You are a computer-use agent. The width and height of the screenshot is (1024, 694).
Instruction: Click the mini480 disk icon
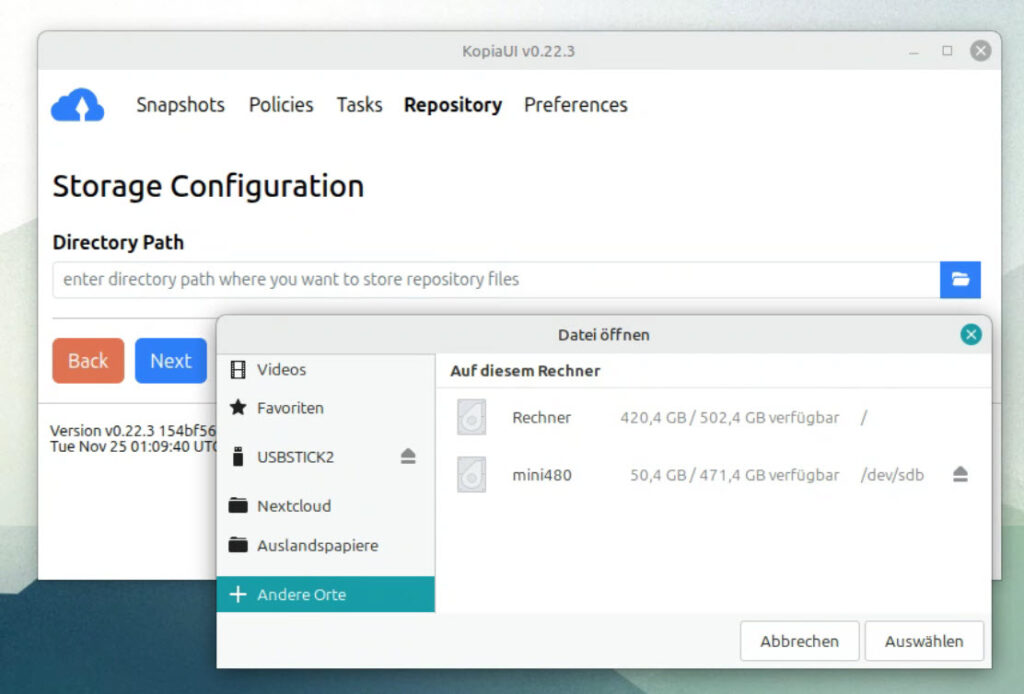pos(471,475)
